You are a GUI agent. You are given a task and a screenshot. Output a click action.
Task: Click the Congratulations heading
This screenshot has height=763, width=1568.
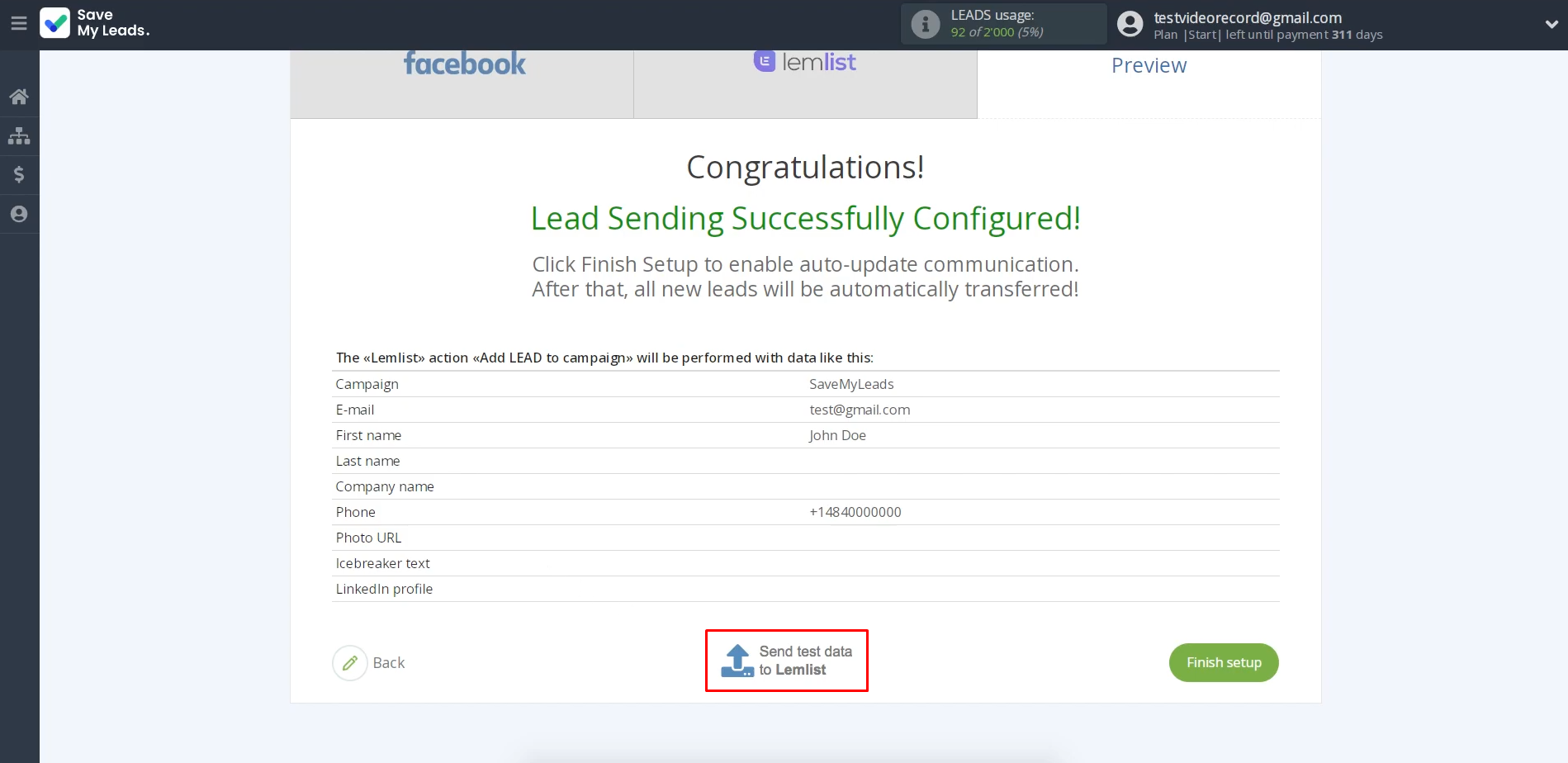[x=805, y=168]
